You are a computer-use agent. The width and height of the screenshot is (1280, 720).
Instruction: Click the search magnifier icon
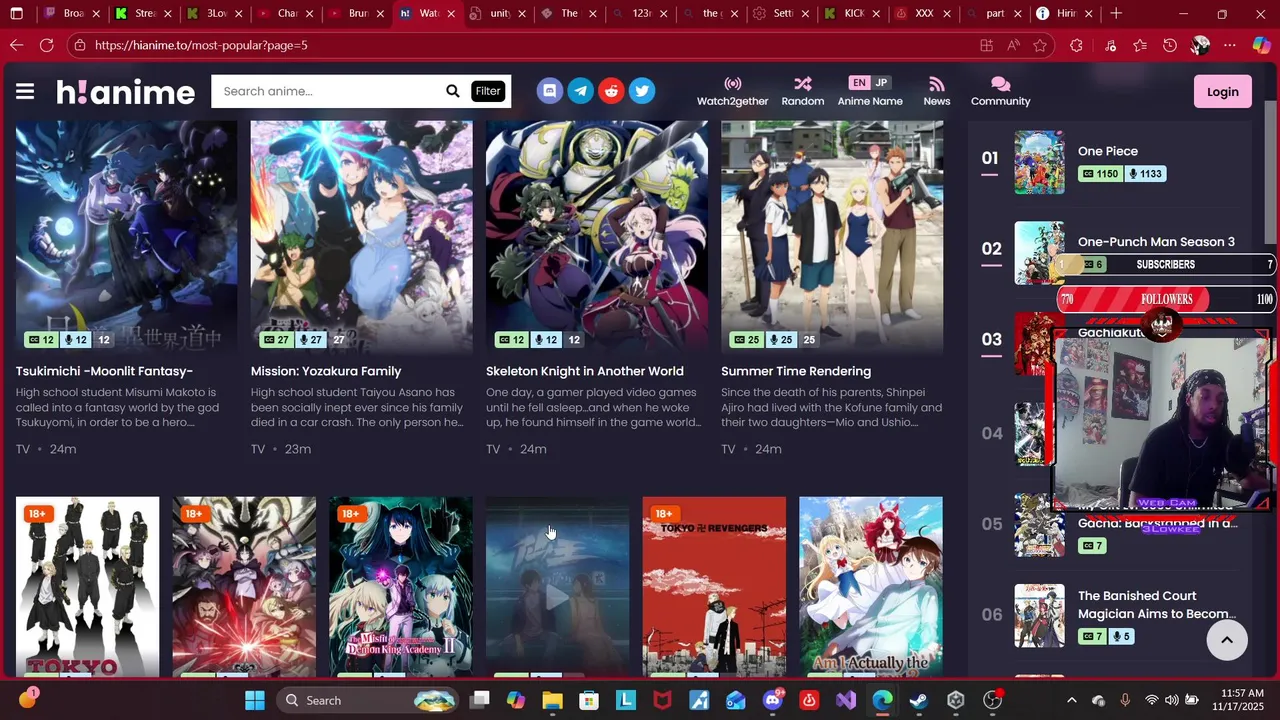pos(452,91)
